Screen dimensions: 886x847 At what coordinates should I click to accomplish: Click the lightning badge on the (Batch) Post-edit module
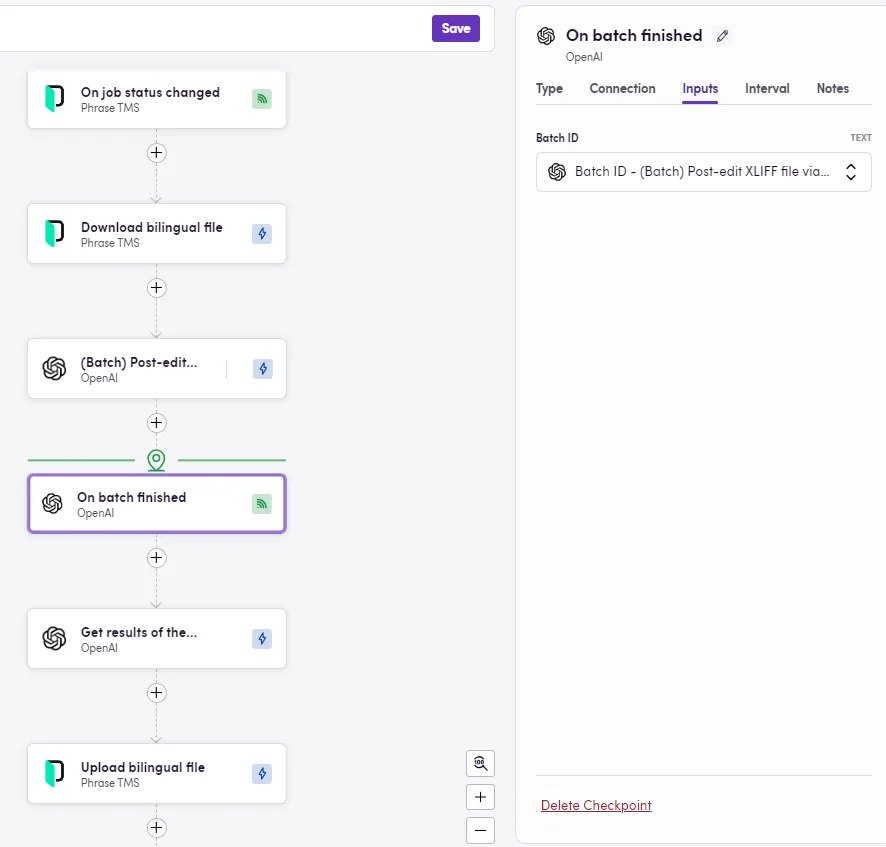coord(261,369)
